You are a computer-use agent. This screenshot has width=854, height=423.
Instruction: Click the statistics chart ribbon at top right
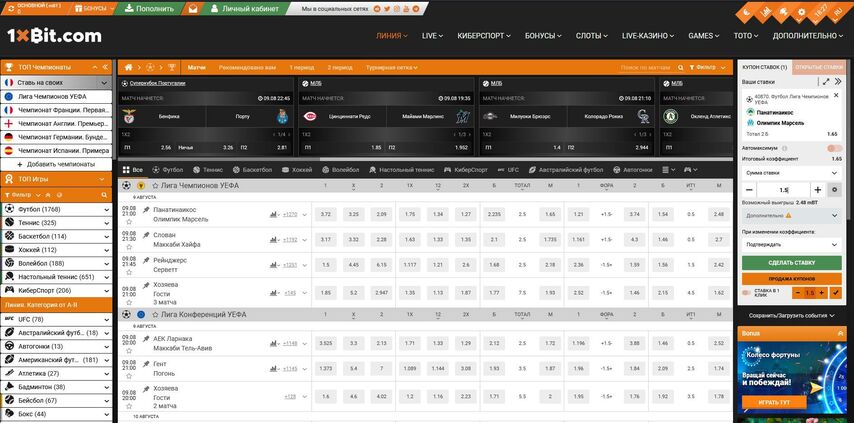pos(766,11)
